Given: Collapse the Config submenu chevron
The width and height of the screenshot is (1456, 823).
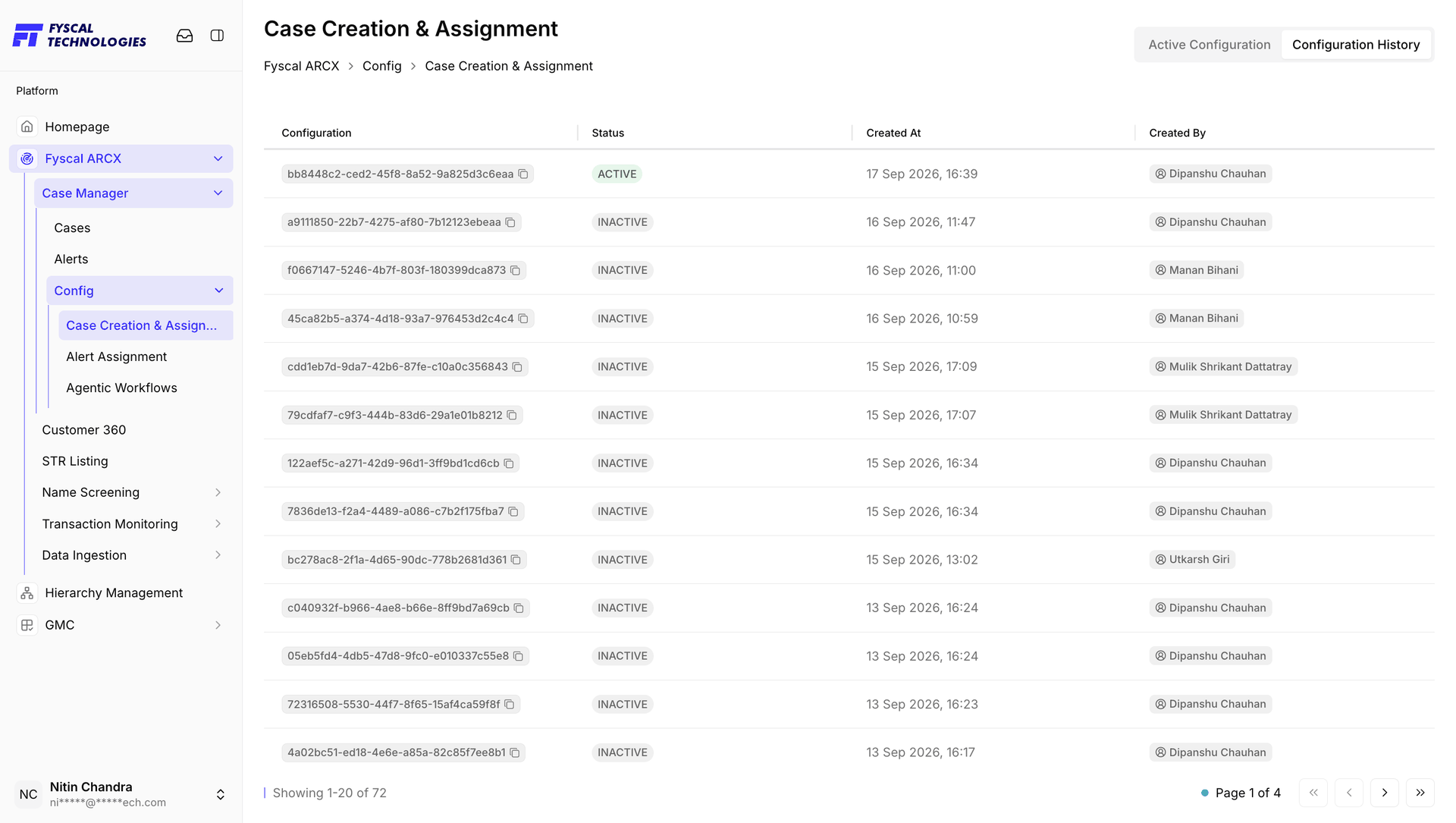Looking at the screenshot, I should point(219,291).
